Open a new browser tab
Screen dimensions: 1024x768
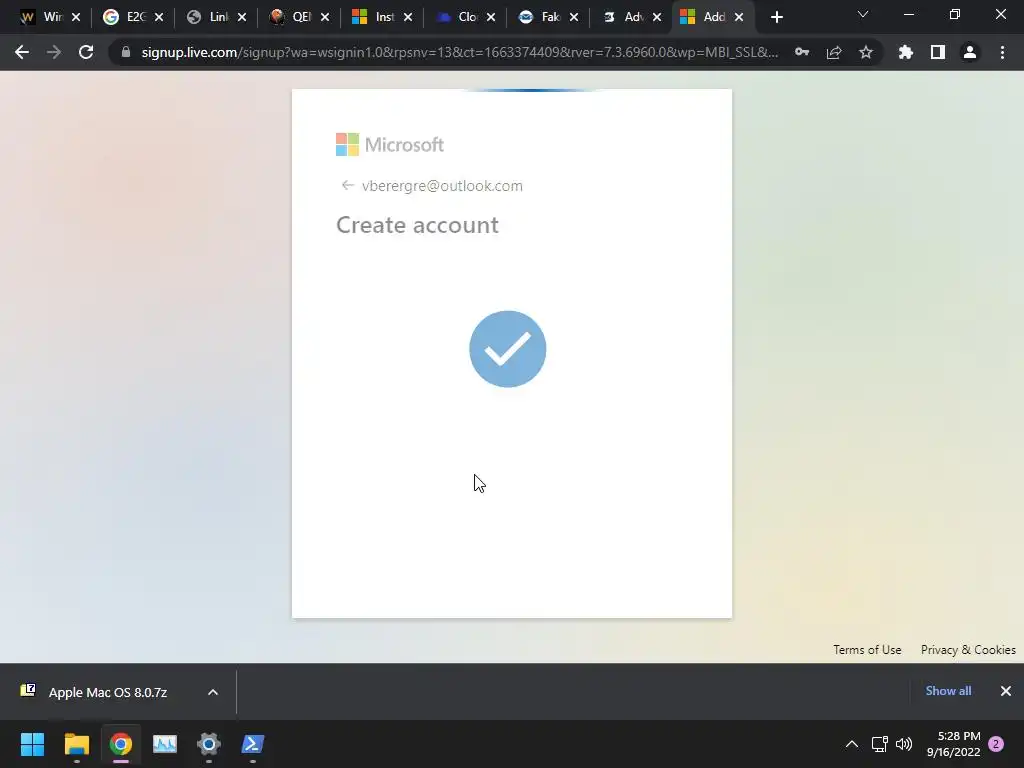tap(776, 17)
